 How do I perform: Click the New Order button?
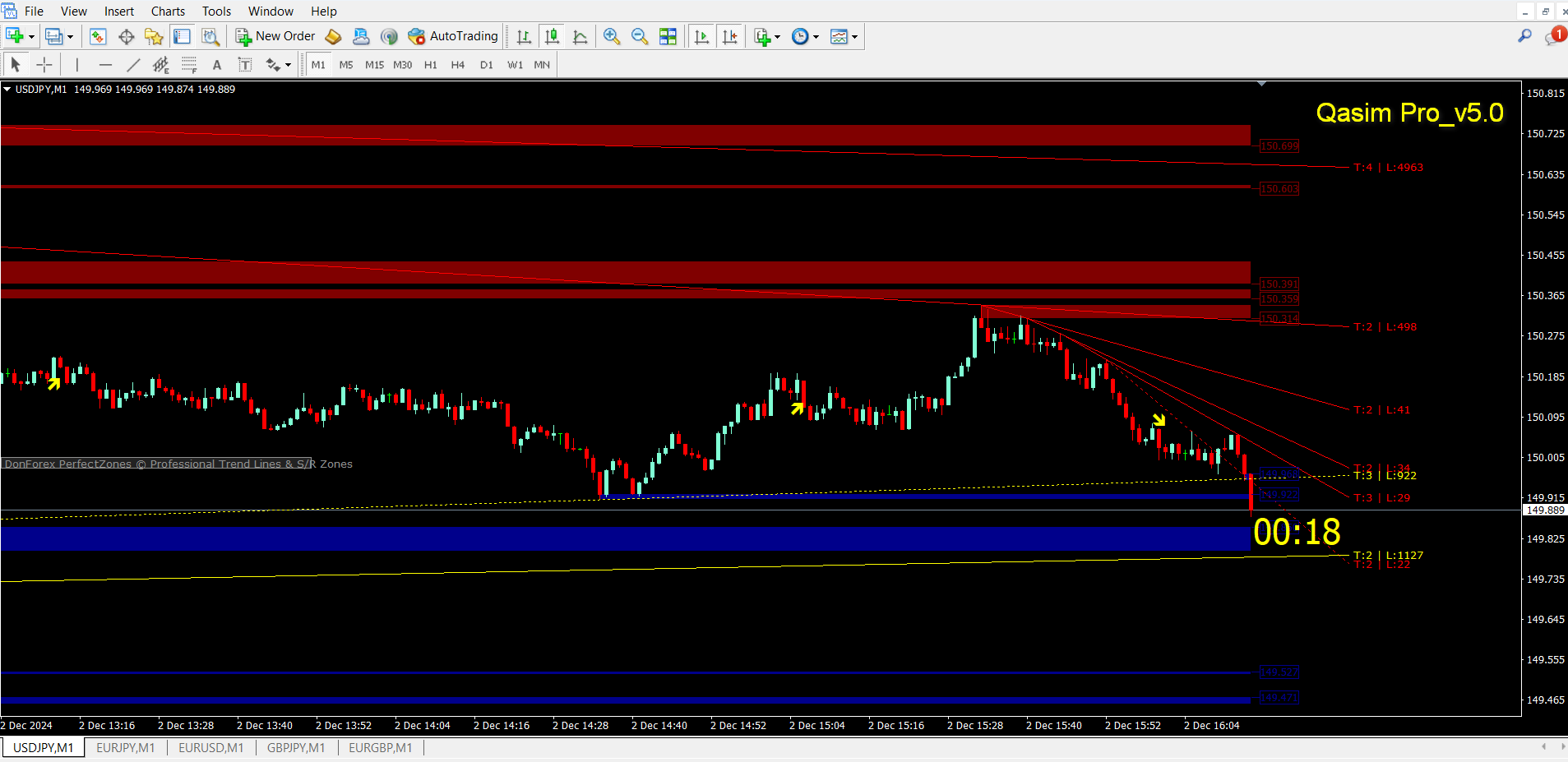click(x=275, y=36)
